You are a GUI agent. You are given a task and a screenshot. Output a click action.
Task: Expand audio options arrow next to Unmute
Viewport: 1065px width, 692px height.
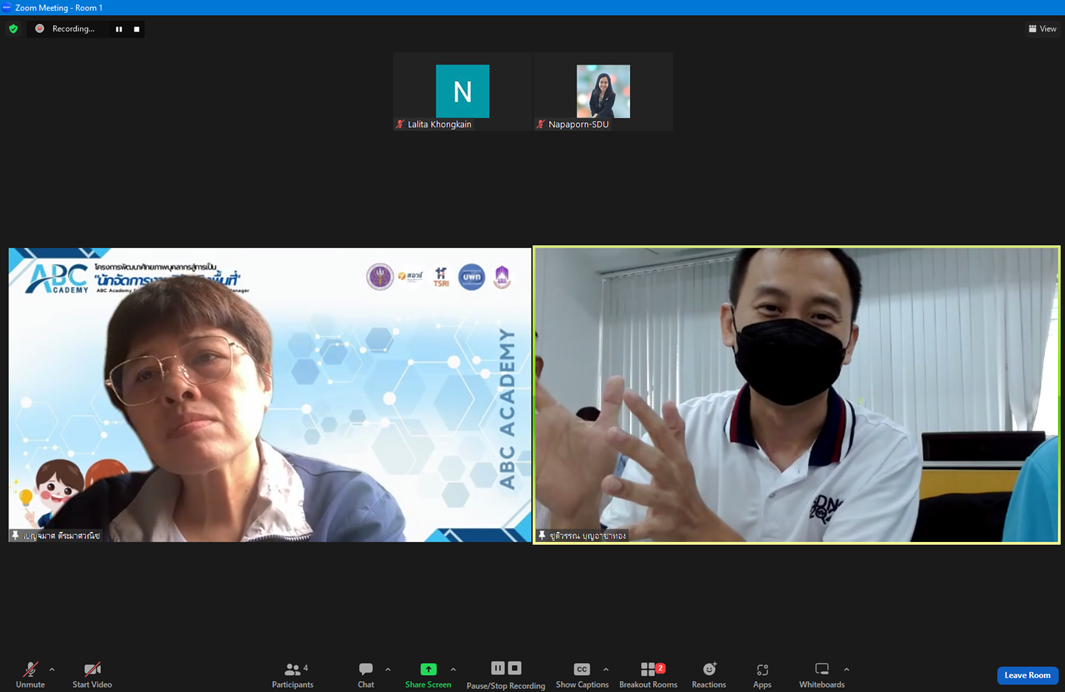pos(52,670)
